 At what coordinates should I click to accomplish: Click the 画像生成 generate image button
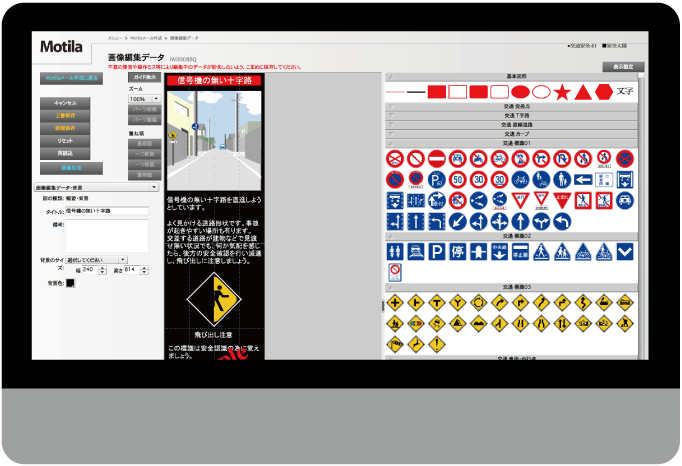click(x=72, y=168)
